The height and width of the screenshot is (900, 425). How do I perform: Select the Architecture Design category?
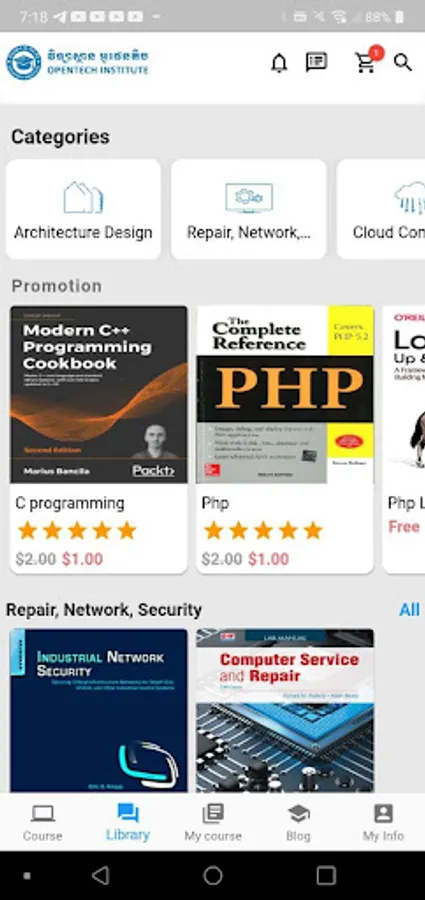(83, 209)
